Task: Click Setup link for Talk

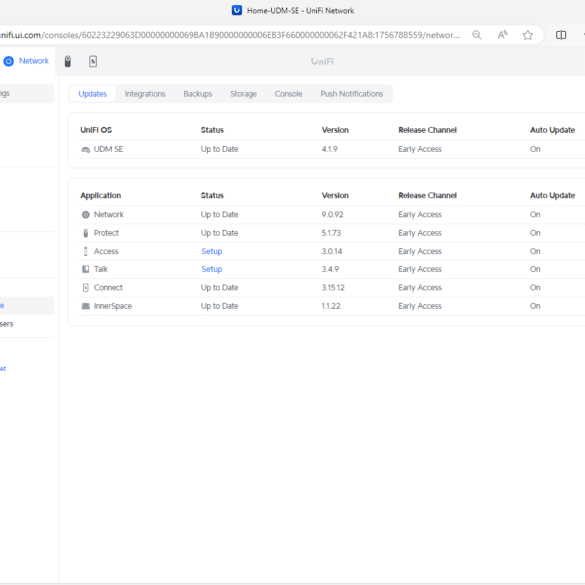Action: pyautogui.click(x=212, y=269)
